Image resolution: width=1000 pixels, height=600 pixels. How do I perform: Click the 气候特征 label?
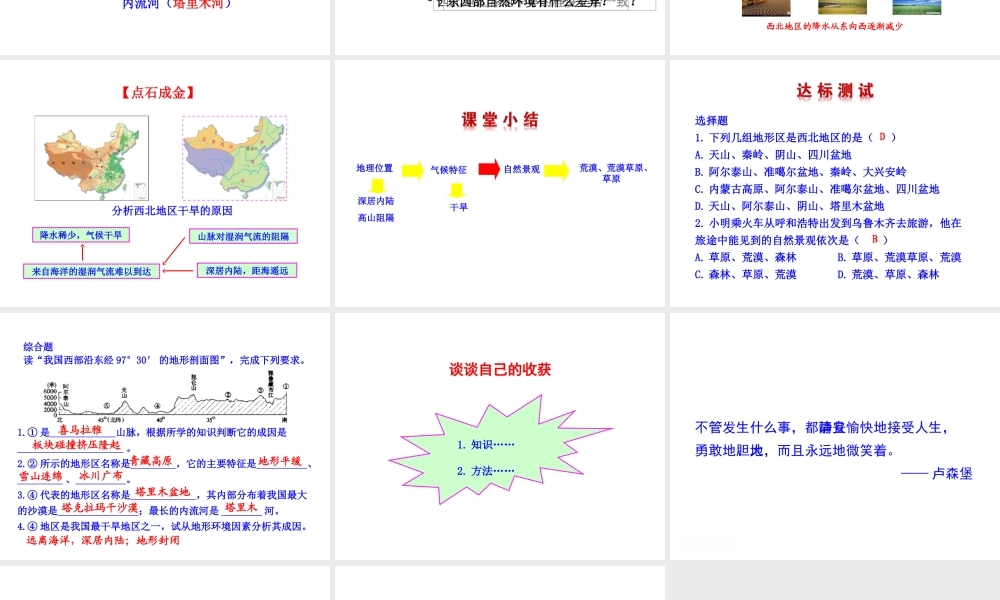[x=448, y=170]
